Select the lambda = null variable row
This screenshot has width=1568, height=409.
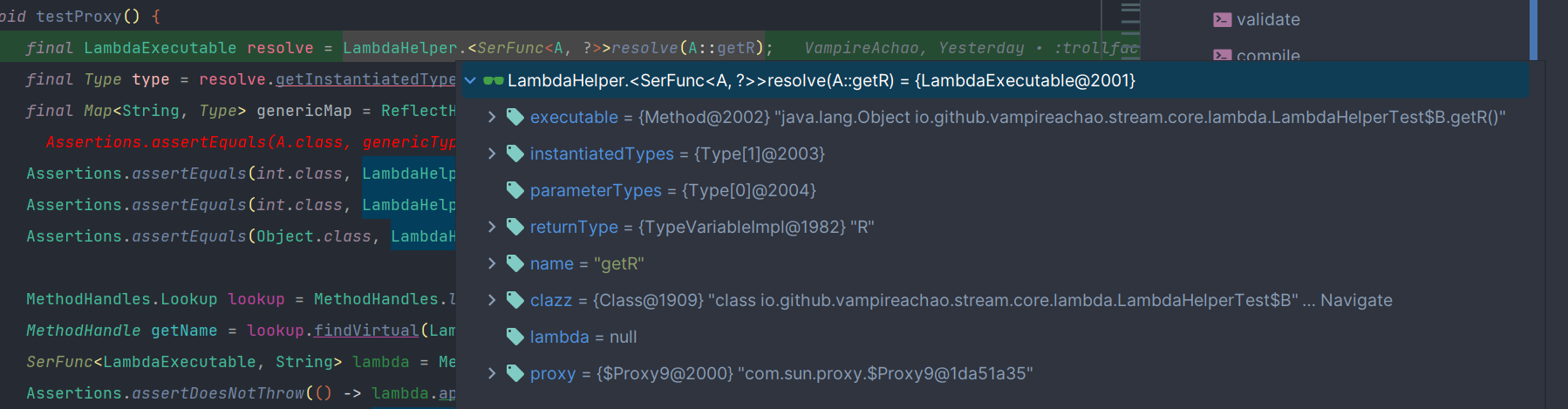click(583, 337)
